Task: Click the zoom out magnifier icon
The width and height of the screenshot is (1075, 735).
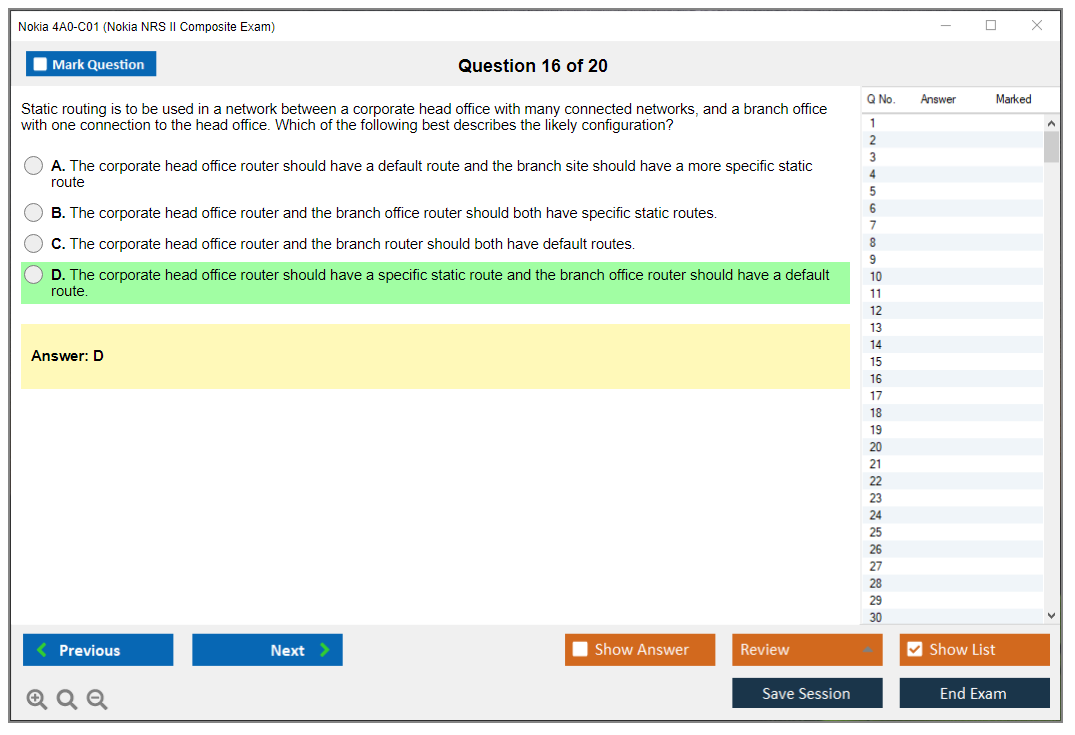Action: pos(97,700)
